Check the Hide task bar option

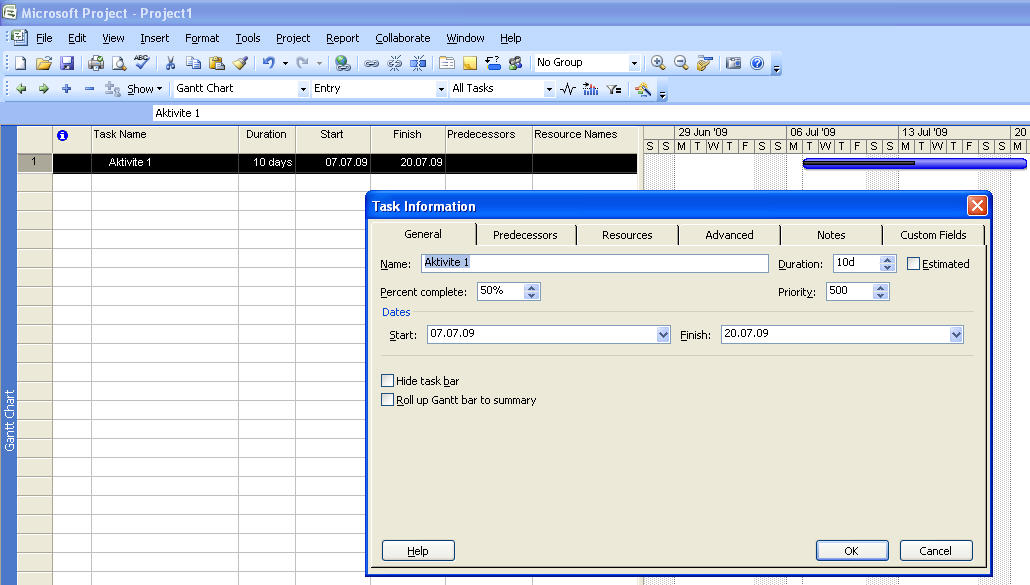point(388,381)
